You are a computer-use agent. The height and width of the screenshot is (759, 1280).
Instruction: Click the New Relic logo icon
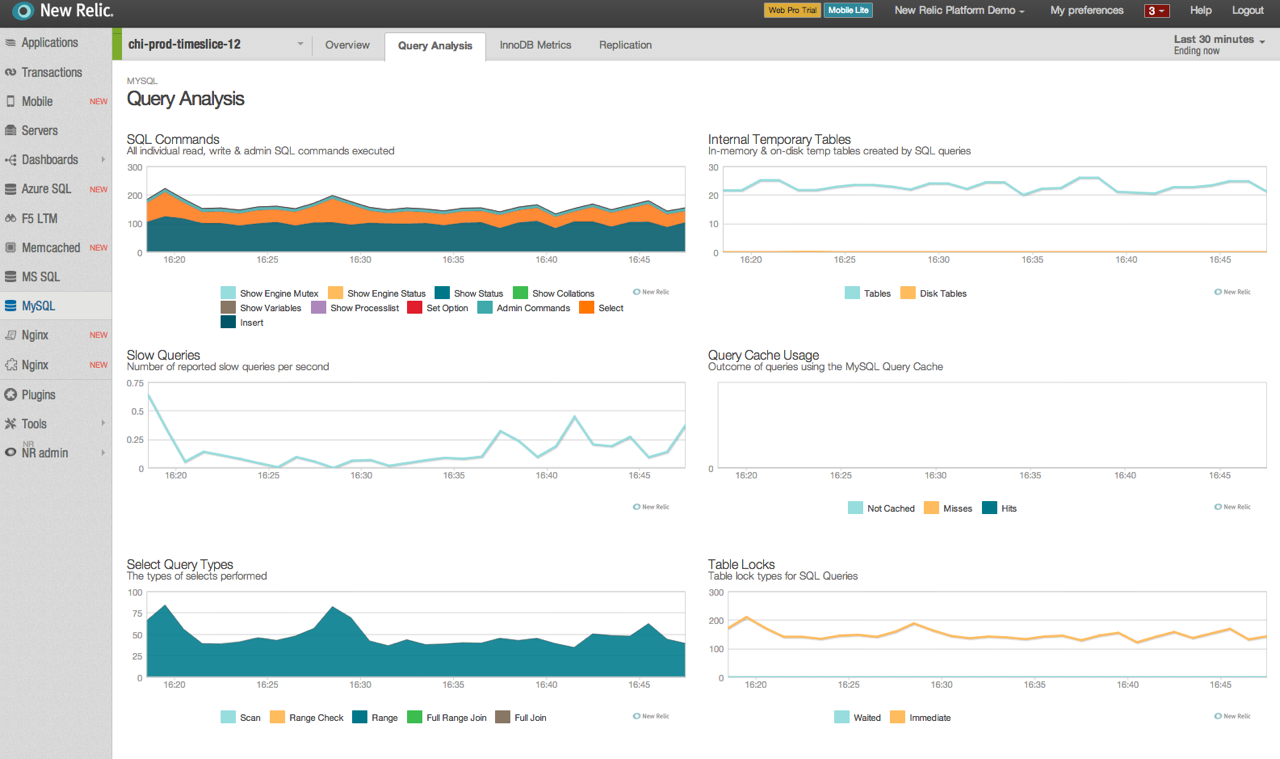coord(22,12)
